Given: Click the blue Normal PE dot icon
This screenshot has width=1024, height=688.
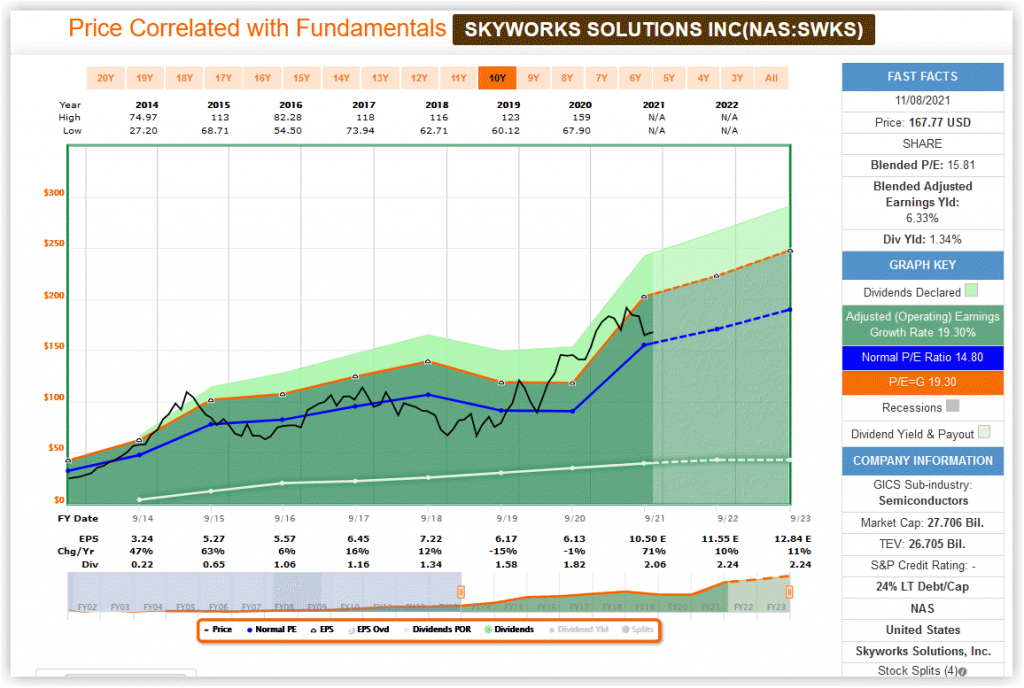Looking at the screenshot, I should [x=250, y=630].
